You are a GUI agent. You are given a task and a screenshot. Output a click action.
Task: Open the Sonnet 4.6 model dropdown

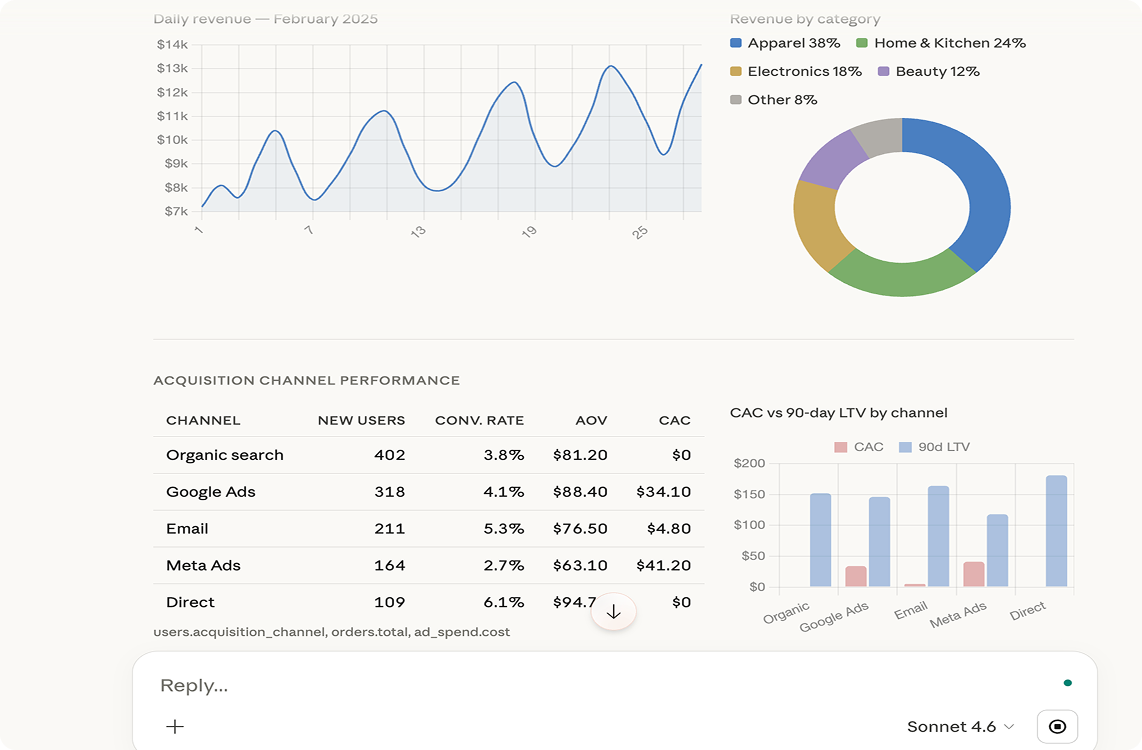click(960, 726)
